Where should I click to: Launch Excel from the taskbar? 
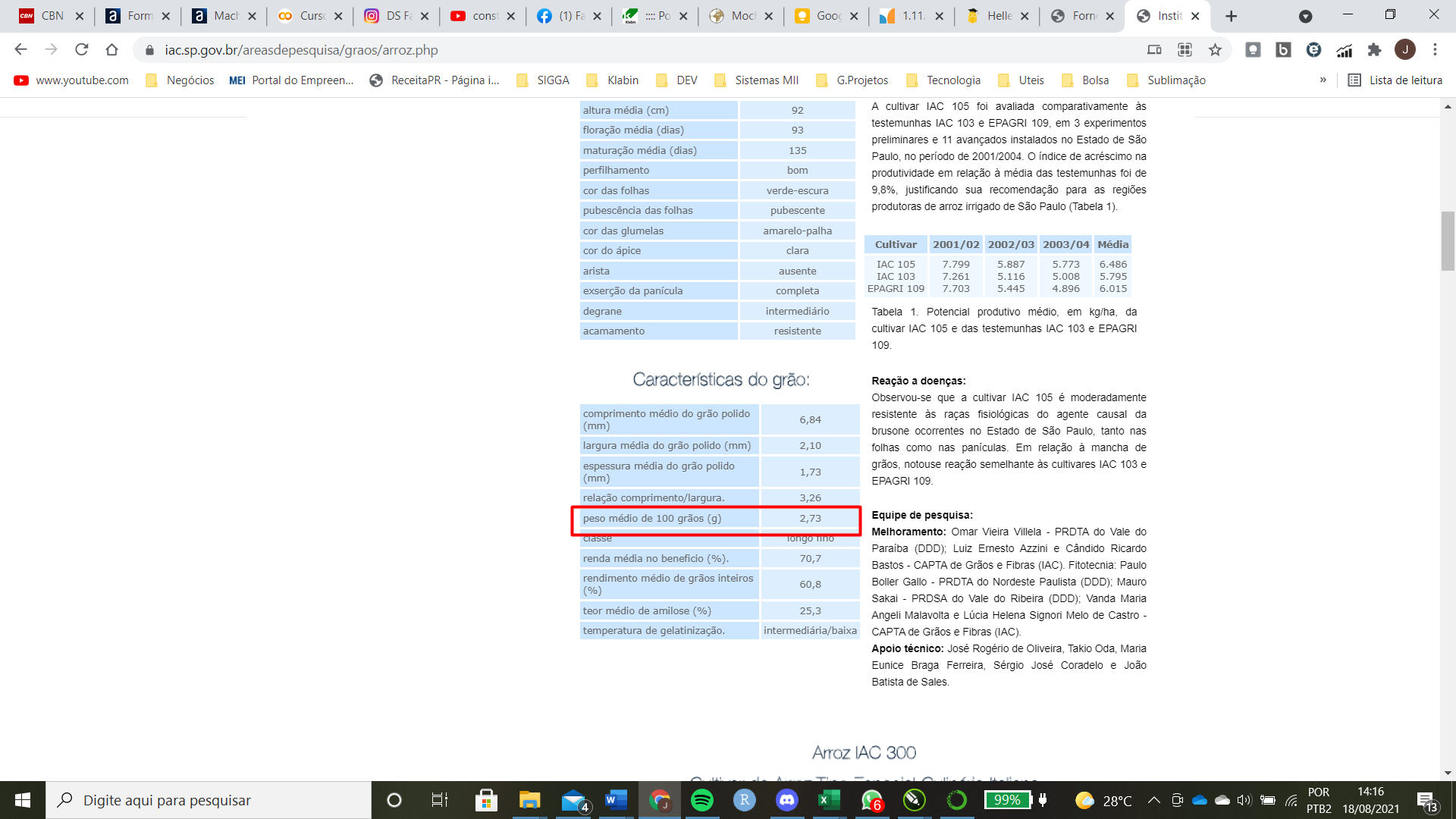(x=828, y=800)
